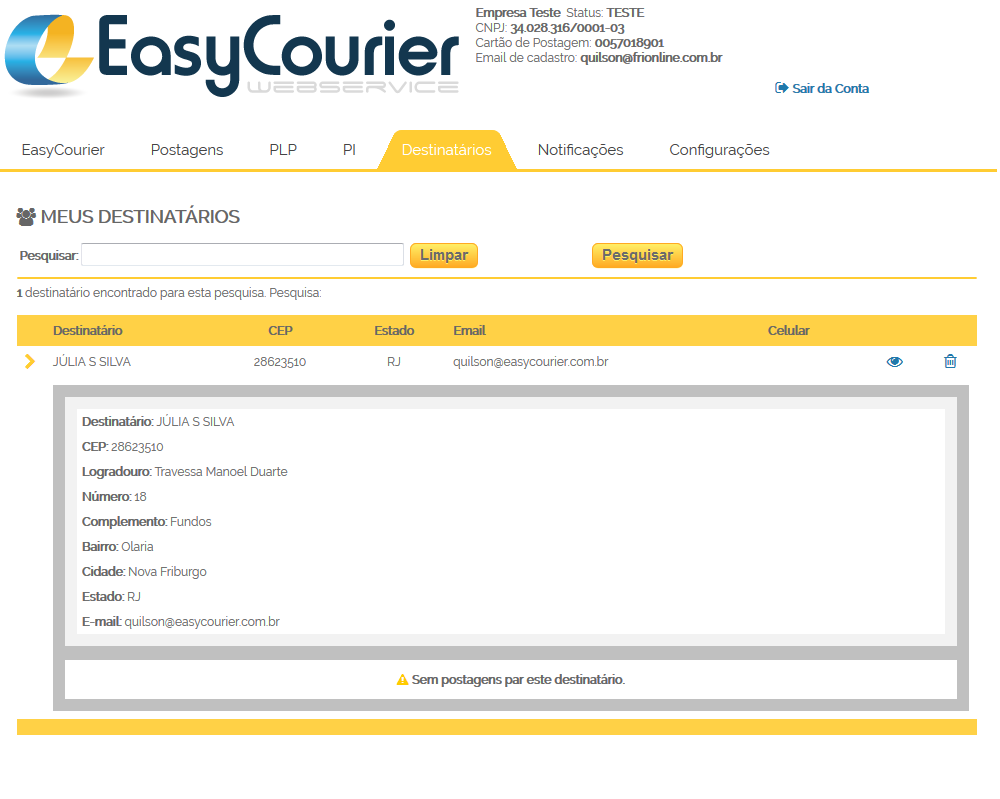Click the CEP column header

(x=280, y=330)
